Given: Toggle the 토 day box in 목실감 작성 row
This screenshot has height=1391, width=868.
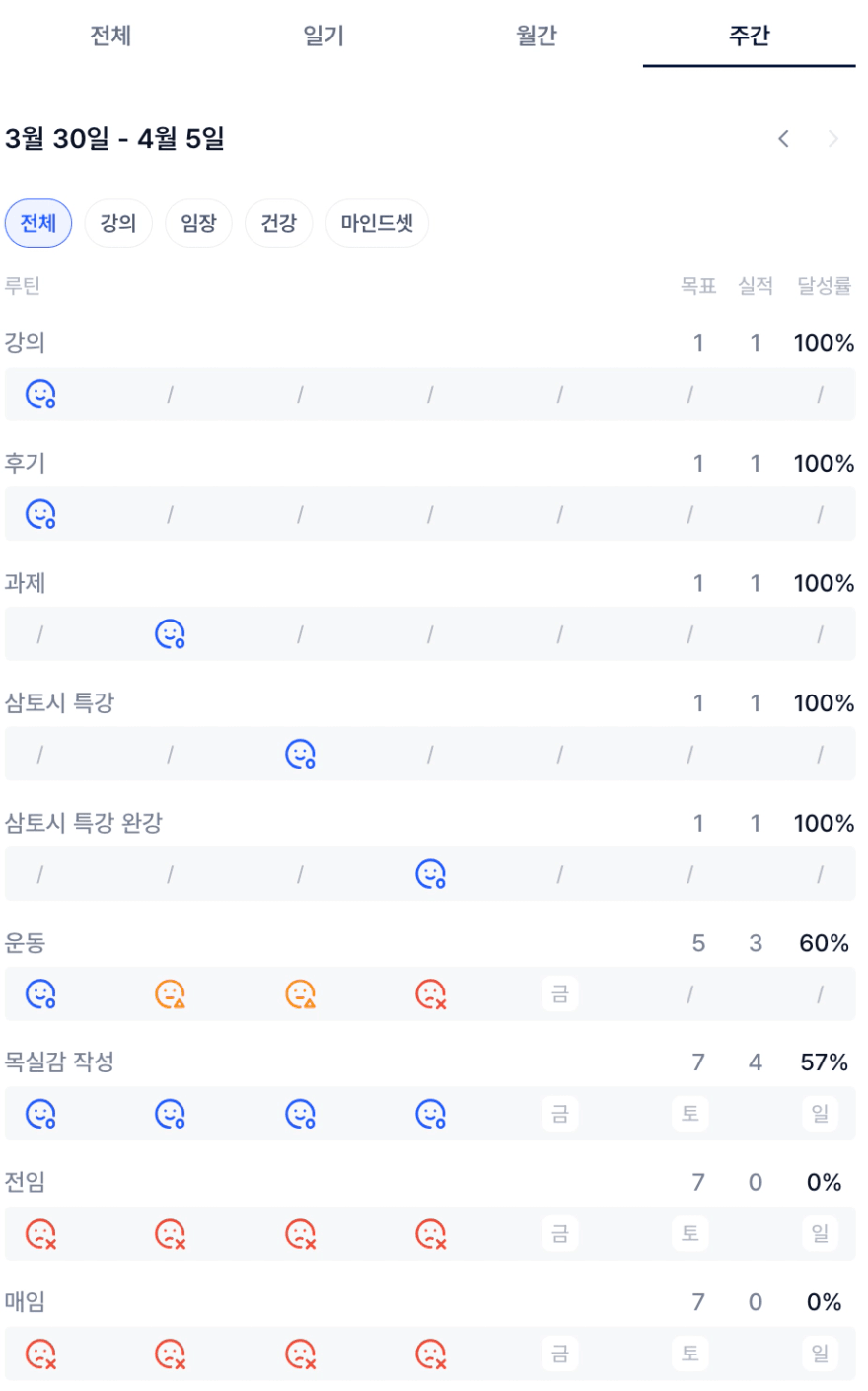Looking at the screenshot, I should pyautogui.click(x=690, y=1114).
